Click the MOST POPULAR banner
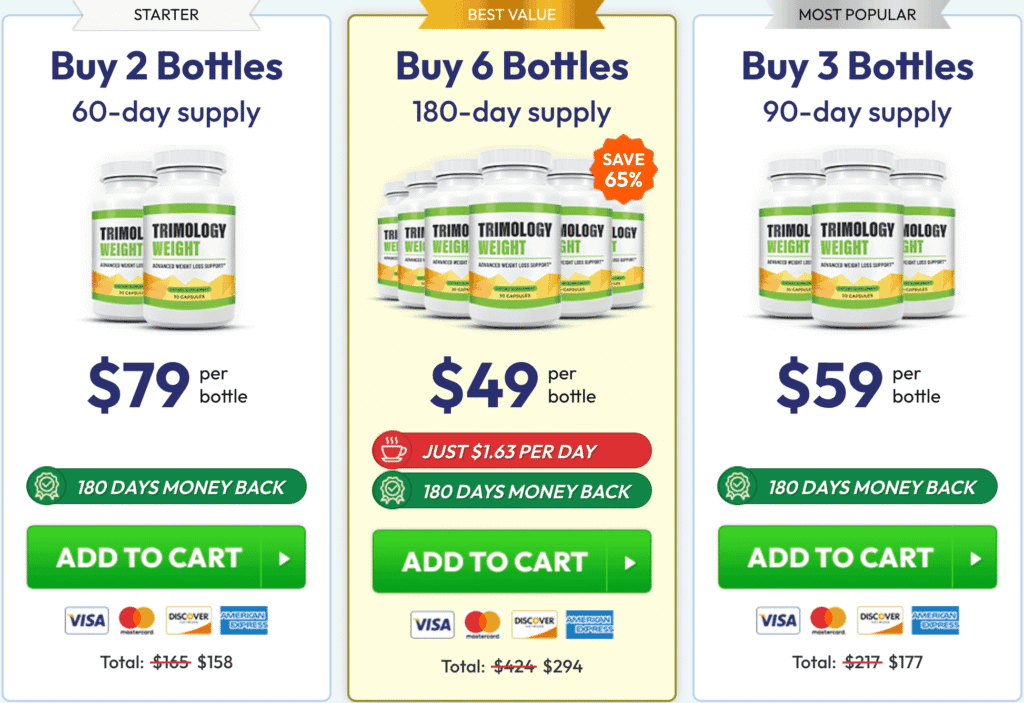 pyautogui.click(x=857, y=15)
